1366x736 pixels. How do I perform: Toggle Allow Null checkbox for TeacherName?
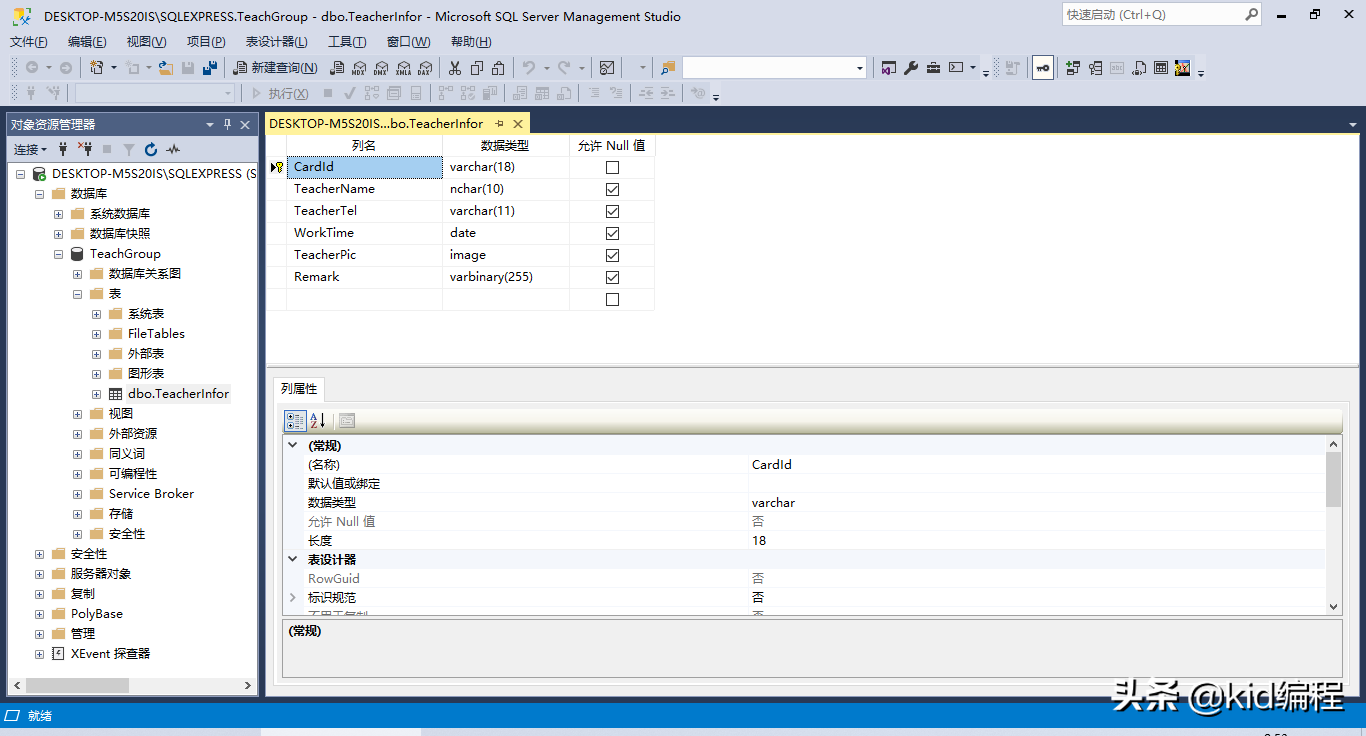tap(612, 189)
